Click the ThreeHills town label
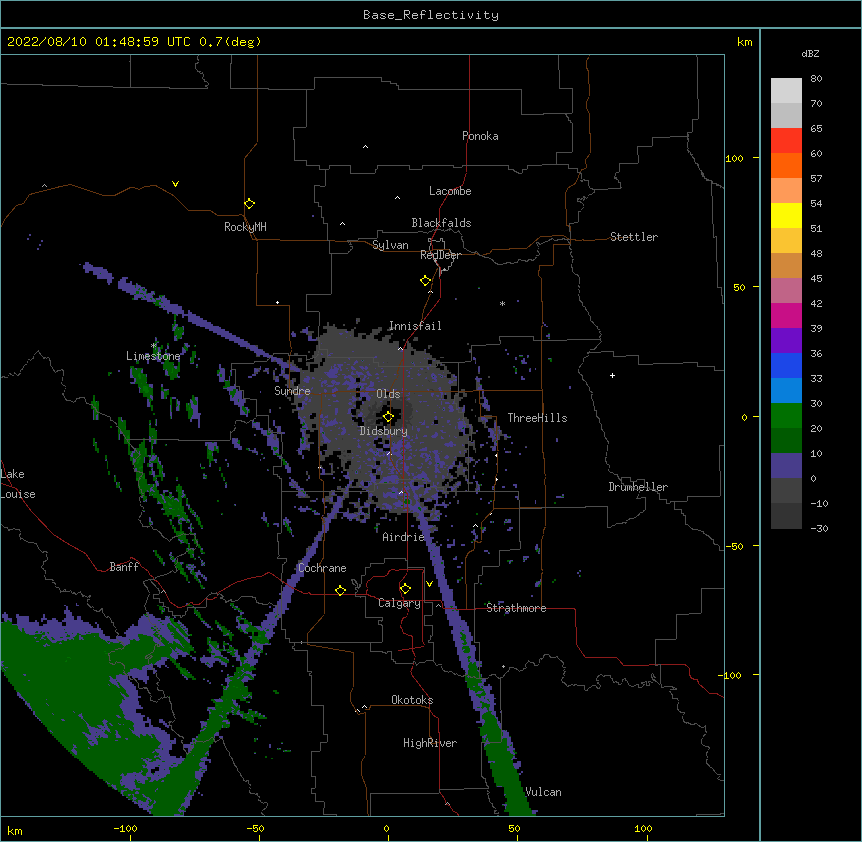The image size is (862, 842). pos(537,418)
